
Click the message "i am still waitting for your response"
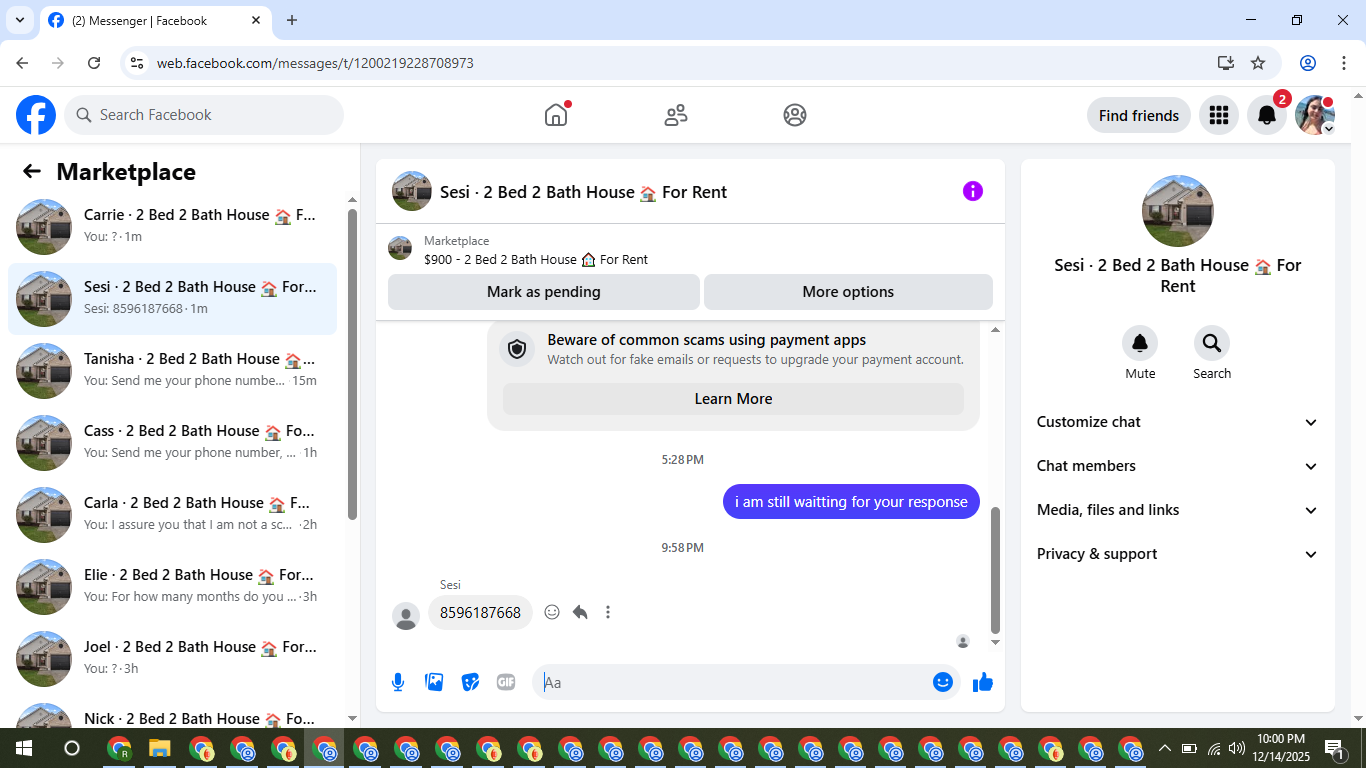(x=851, y=502)
